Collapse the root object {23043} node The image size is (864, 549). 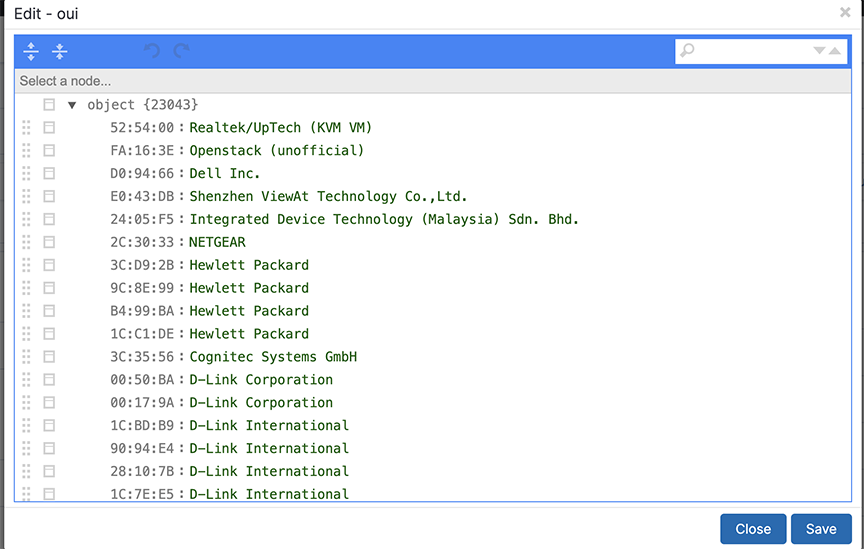pyautogui.click(x=72, y=105)
